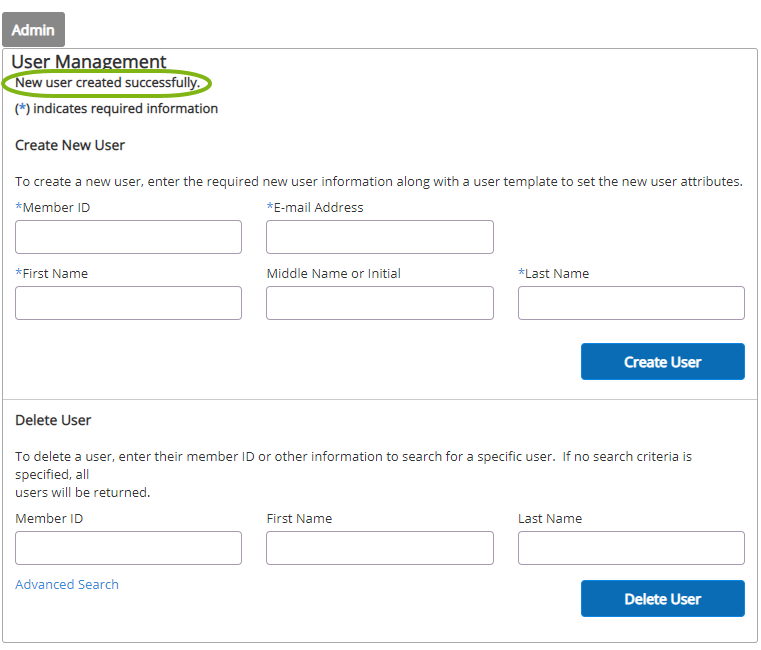Click the 'New user created successfully.' message
761x650 pixels.
[x=107, y=83]
